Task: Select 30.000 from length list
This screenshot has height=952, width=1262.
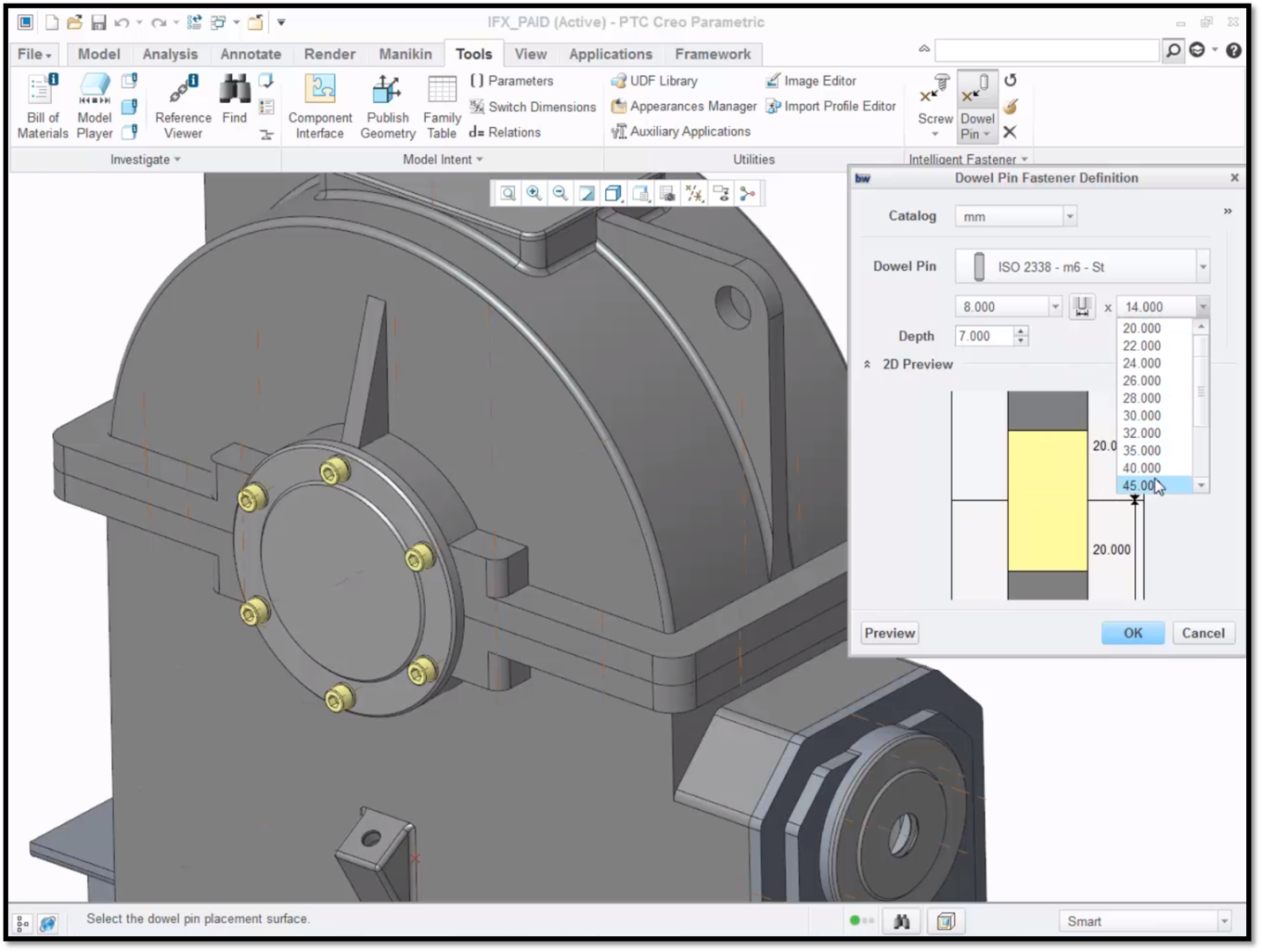Action: [x=1155, y=415]
